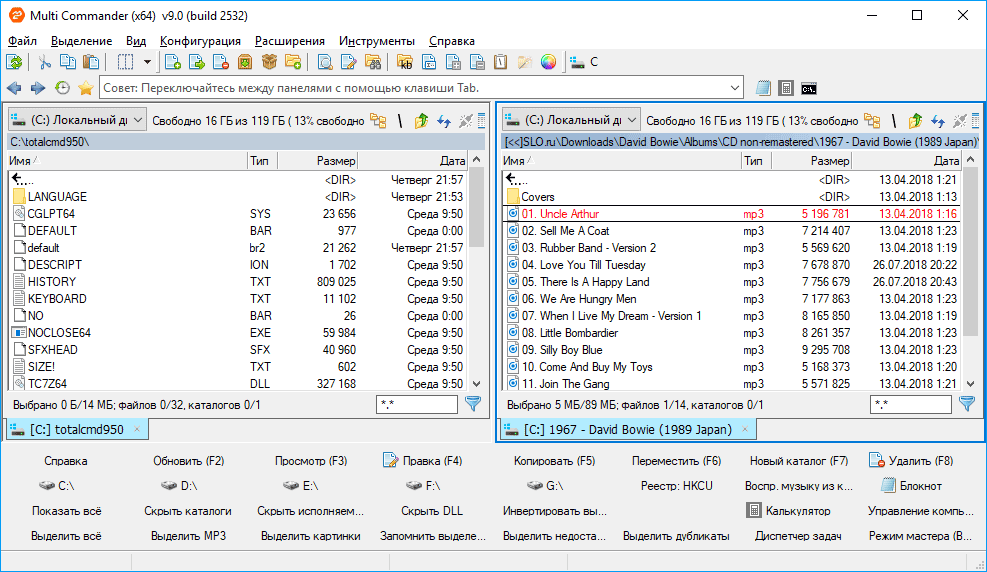Image resolution: width=987 pixels, height=572 pixels.
Task: Click the find files binoculars icon
Action: (x=373, y=62)
